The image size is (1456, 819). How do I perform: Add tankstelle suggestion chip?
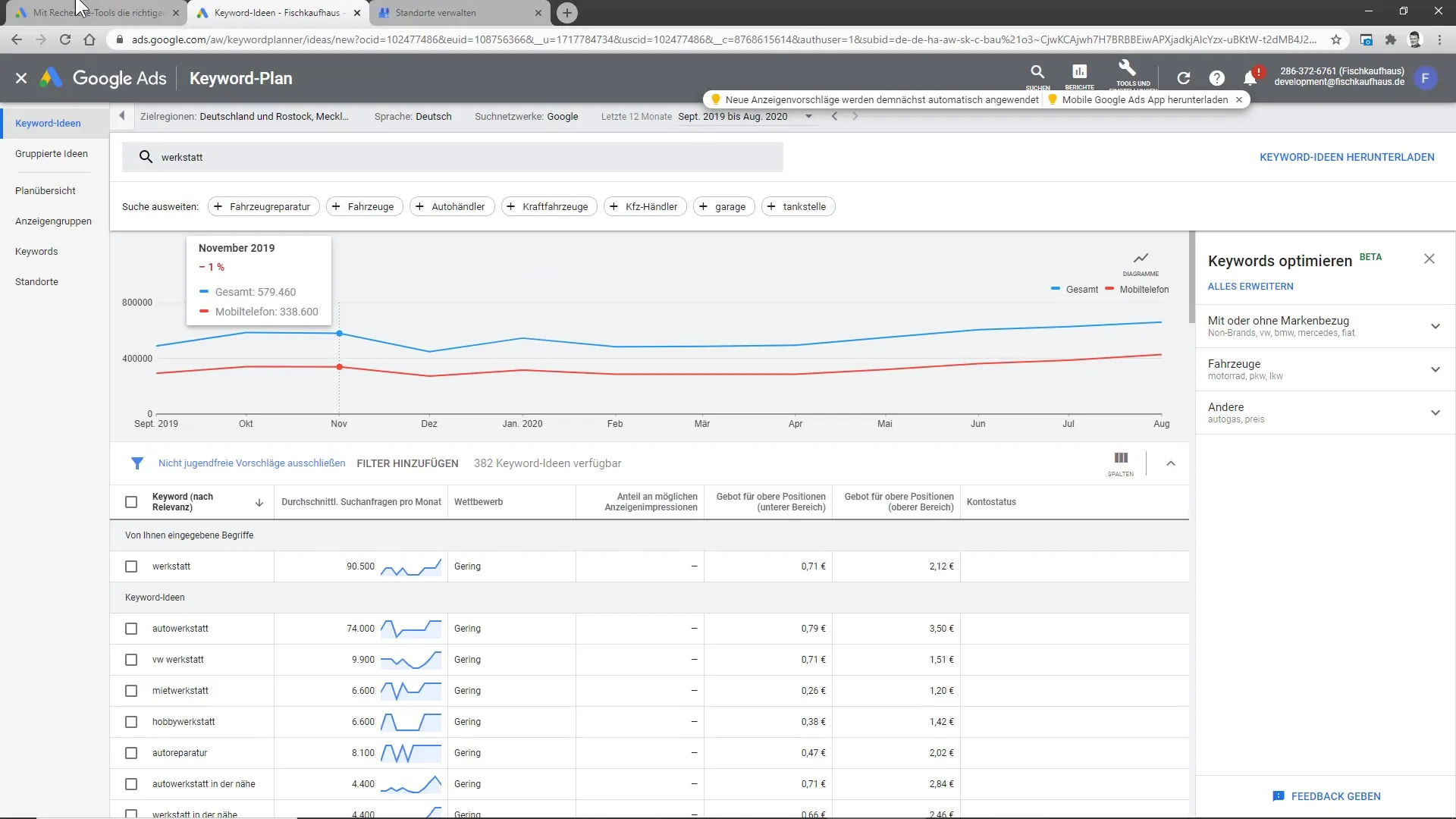(x=798, y=206)
